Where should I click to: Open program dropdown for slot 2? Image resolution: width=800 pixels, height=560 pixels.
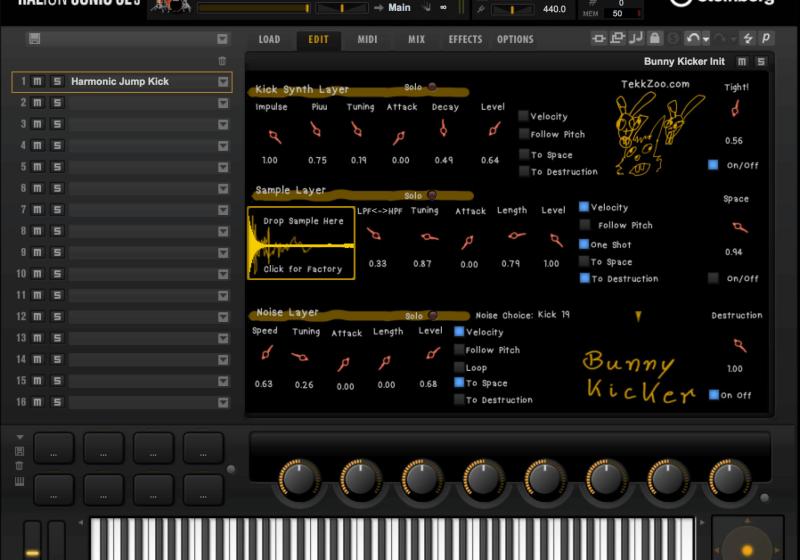223,103
